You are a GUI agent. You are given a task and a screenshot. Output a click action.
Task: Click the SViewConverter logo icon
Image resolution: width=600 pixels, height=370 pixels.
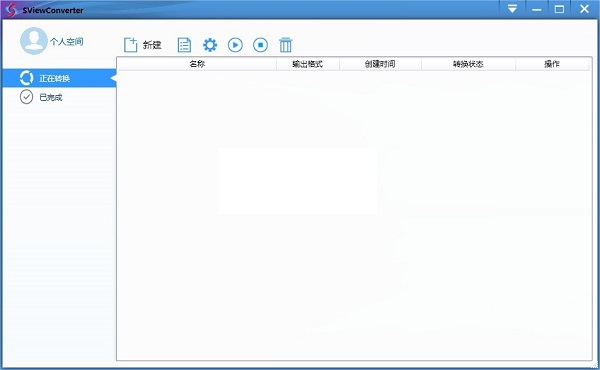(12, 10)
